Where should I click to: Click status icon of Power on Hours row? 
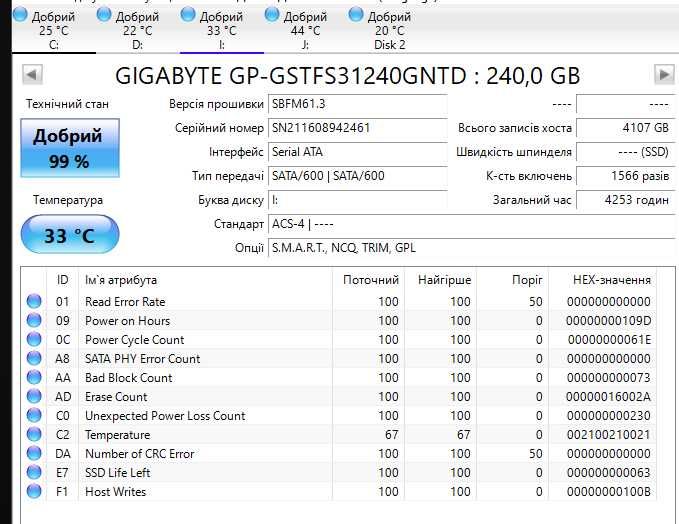pos(34,320)
